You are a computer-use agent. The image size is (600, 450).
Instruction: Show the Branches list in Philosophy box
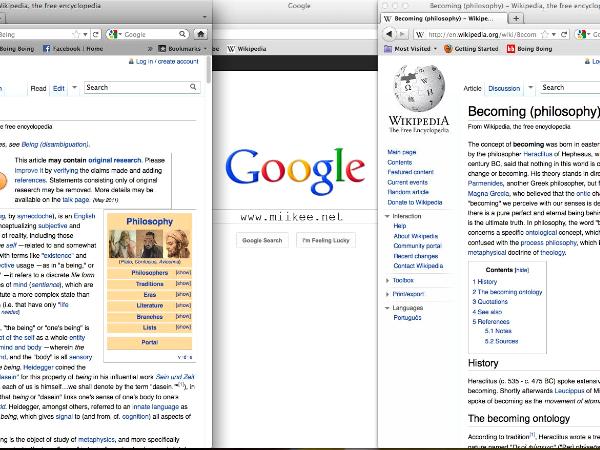(183, 316)
